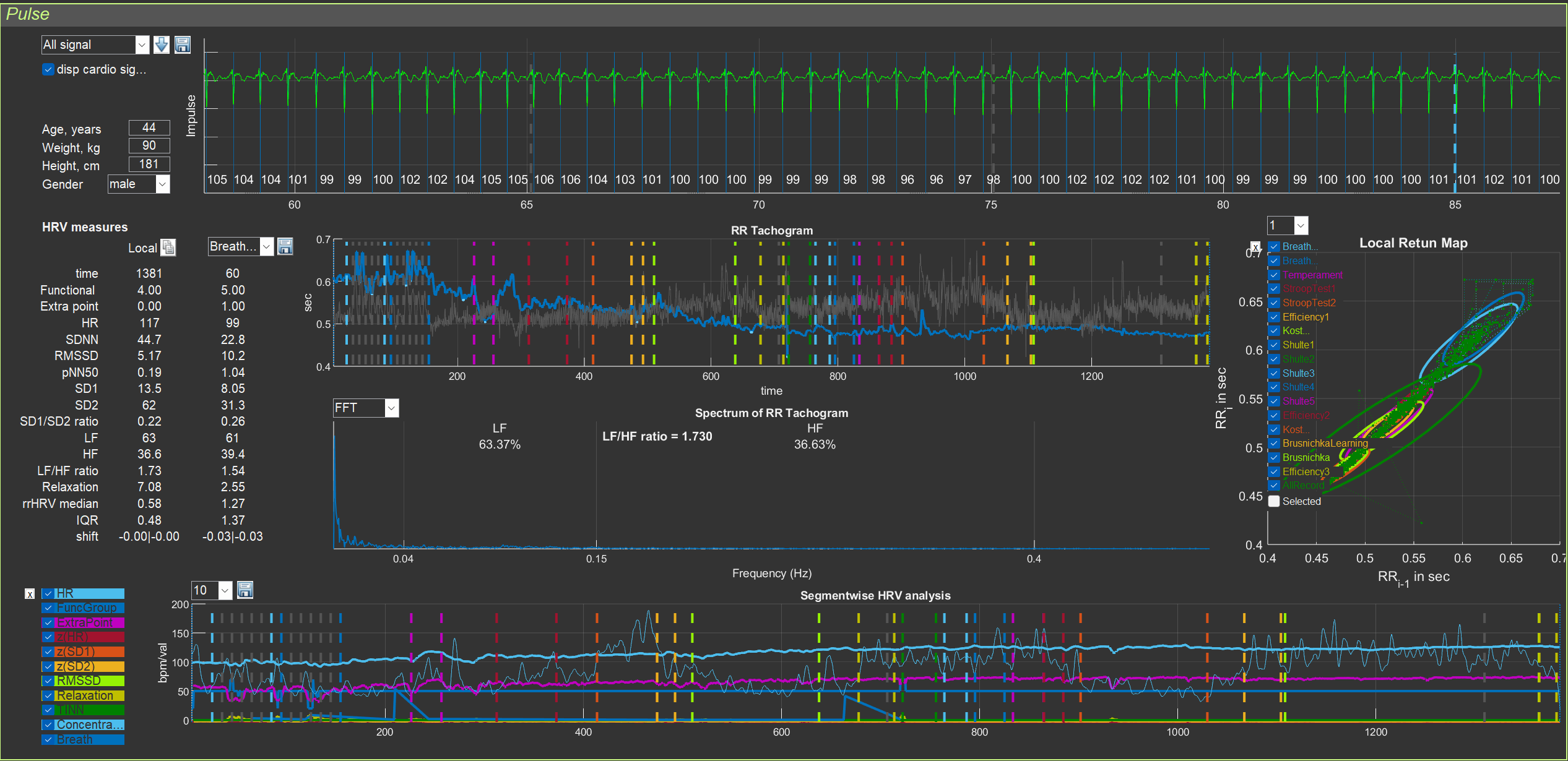This screenshot has width=1568, height=761.
Task: Close the Return Map legend with x
Action: tap(1255, 247)
